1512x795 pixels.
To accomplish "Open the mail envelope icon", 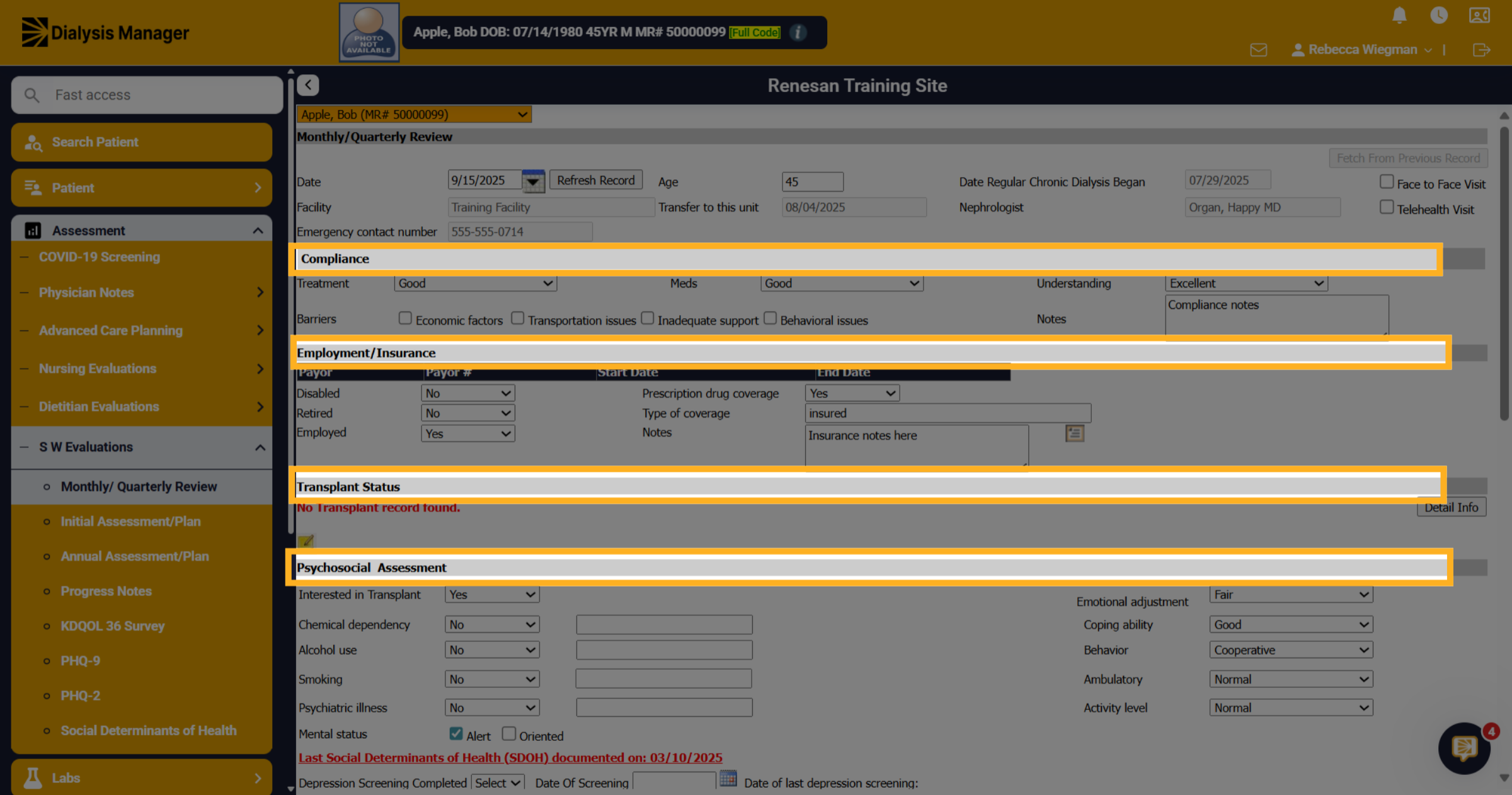I will click(x=1259, y=50).
